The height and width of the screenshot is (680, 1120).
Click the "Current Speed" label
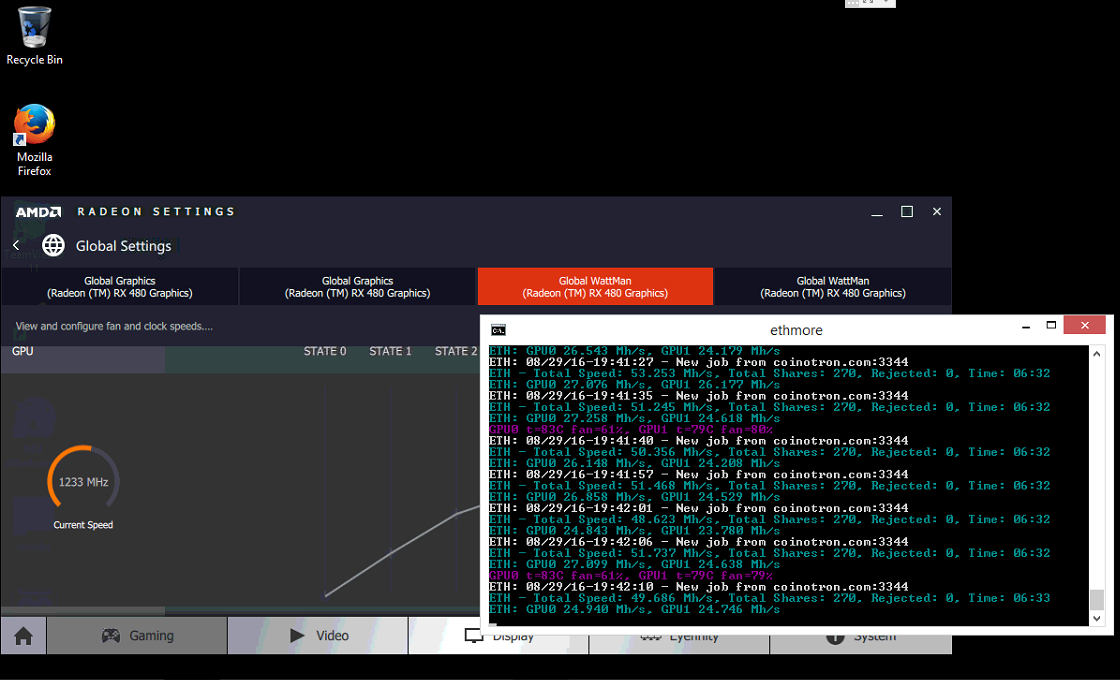tap(83, 525)
